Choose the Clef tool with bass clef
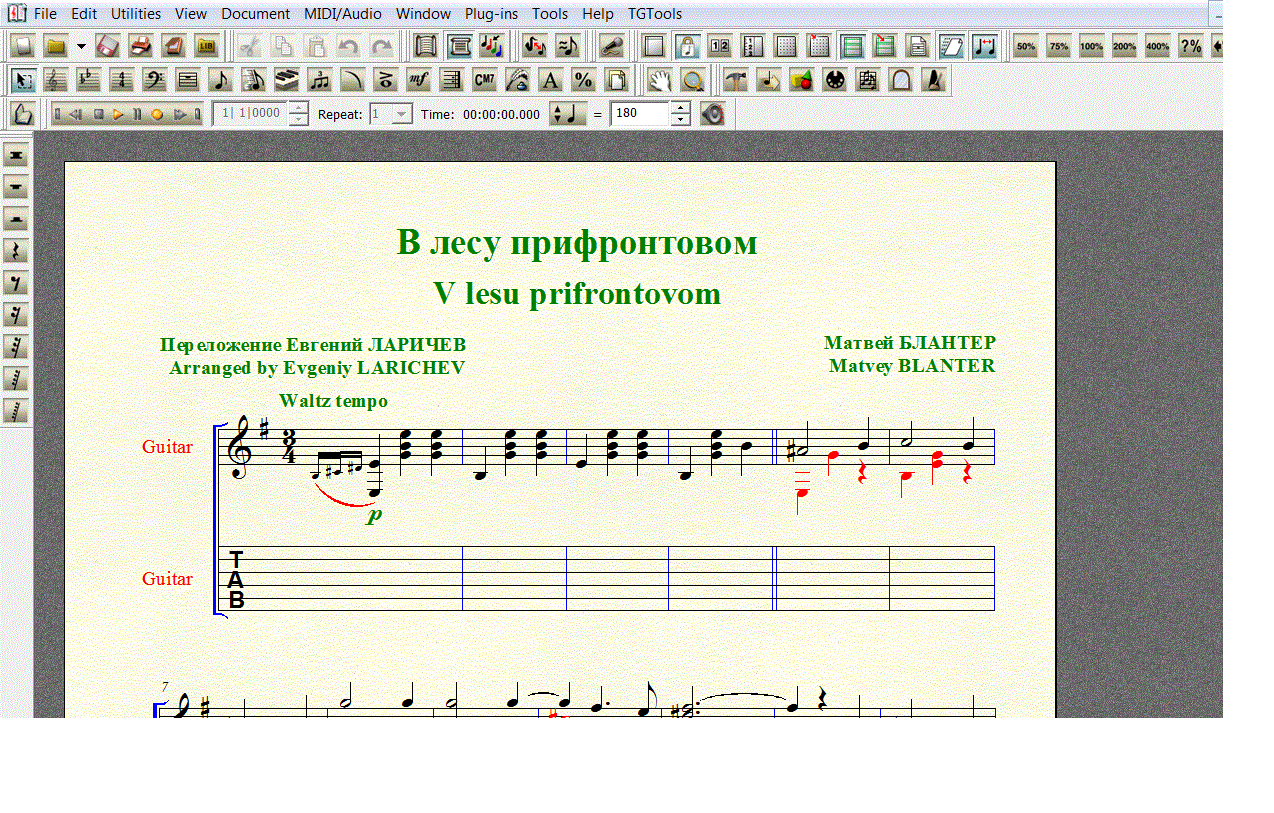The height and width of the screenshot is (813, 1274). tap(155, 81)
